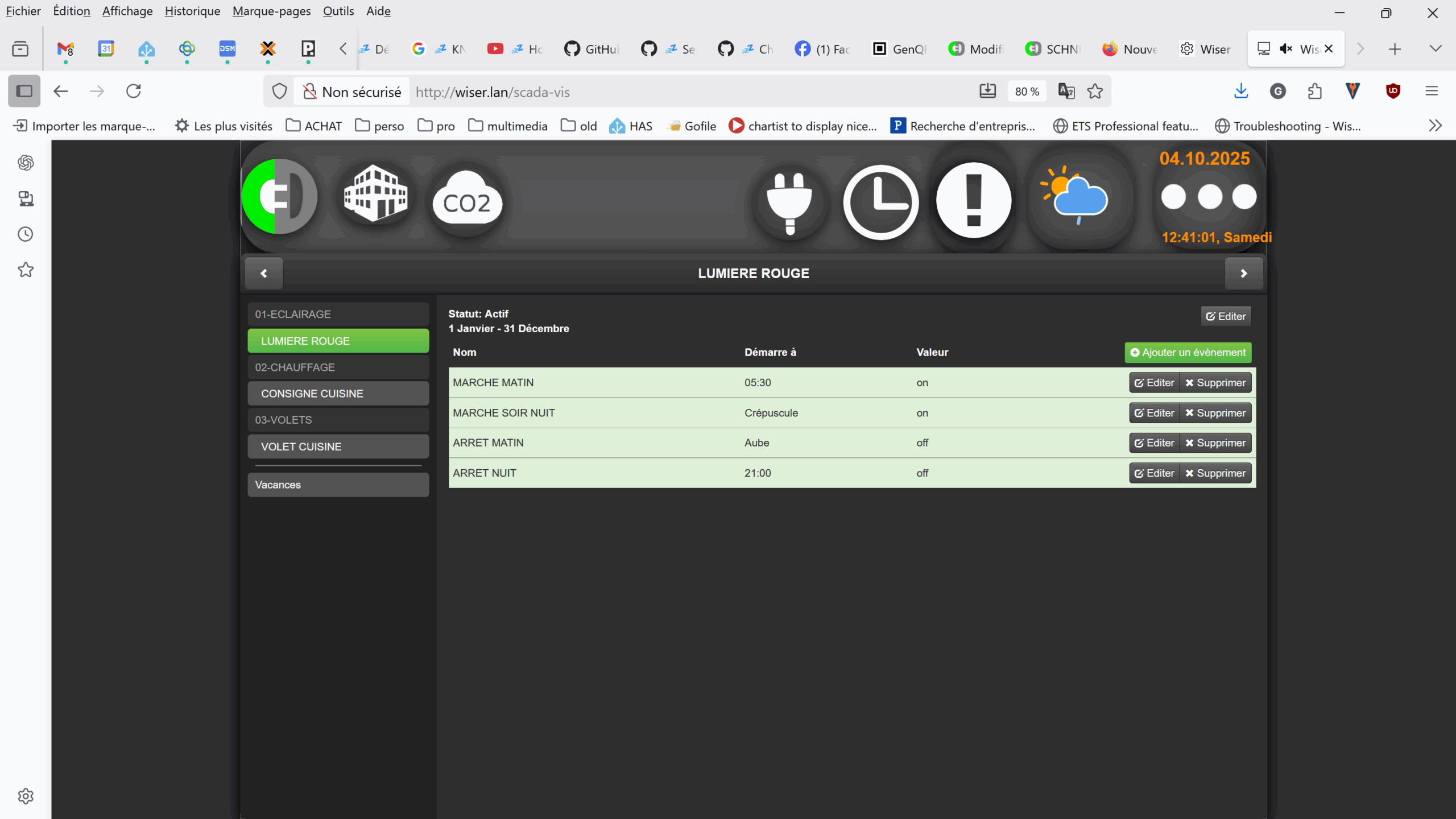This screenshot has width=1456, height=819.
Task: Click Ajouter un évènement button
Action: pyautogui.click(x=1188, y=353)
